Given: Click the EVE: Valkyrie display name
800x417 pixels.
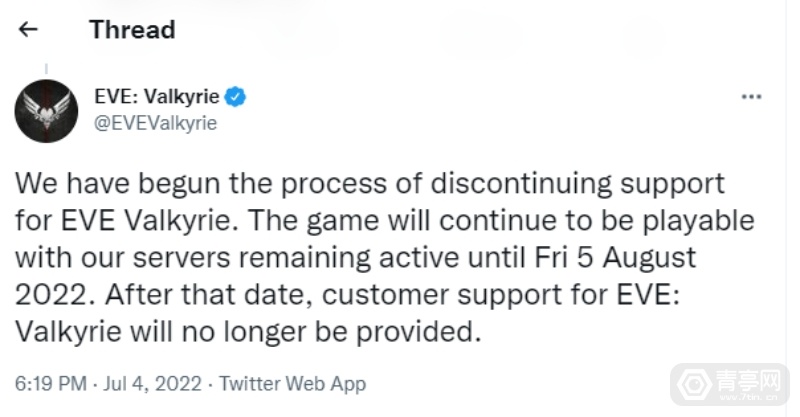Looking at the screenshot, I should 155,98.
